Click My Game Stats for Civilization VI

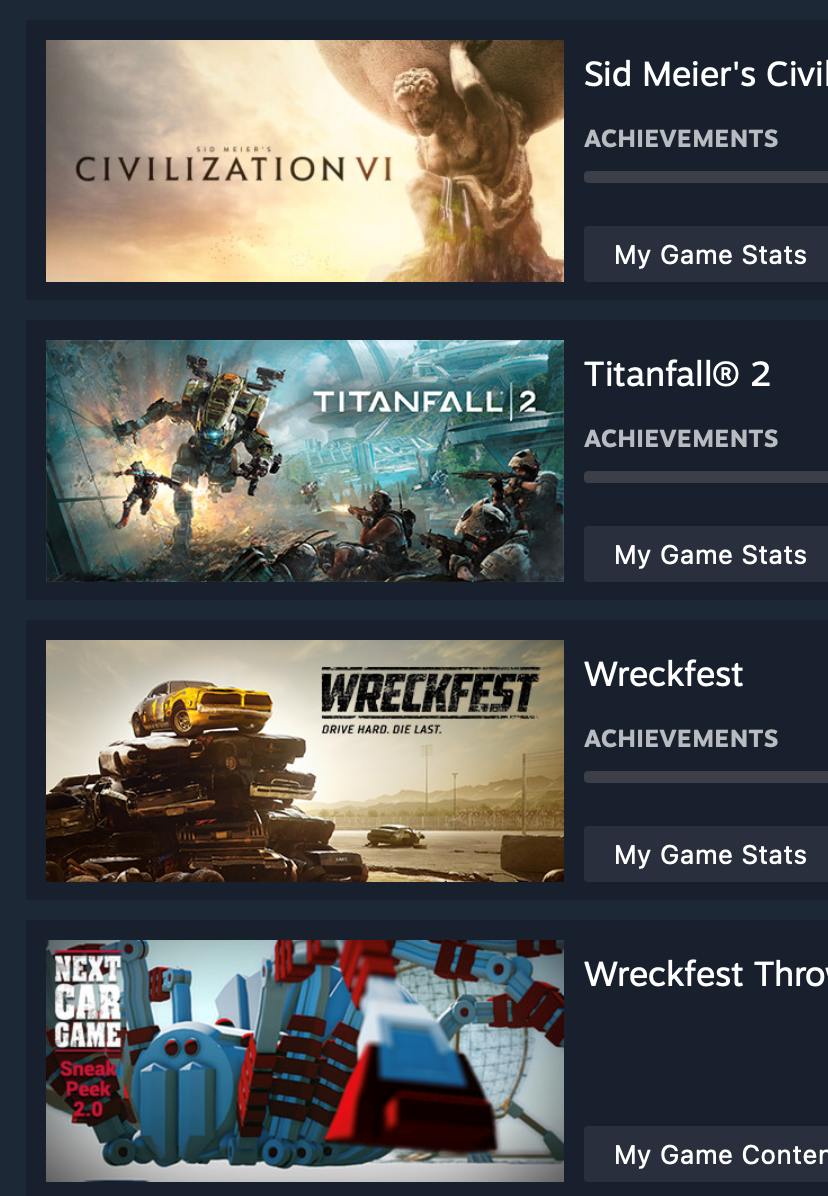coord(706,254)
